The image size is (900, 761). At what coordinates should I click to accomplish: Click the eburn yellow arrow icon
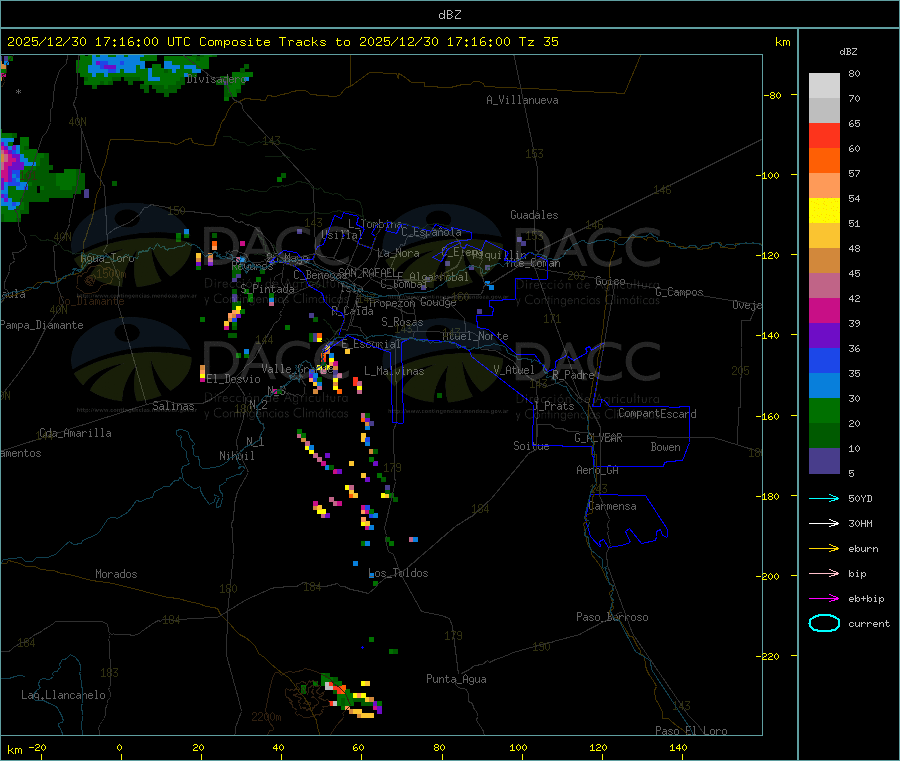[824, 549]
